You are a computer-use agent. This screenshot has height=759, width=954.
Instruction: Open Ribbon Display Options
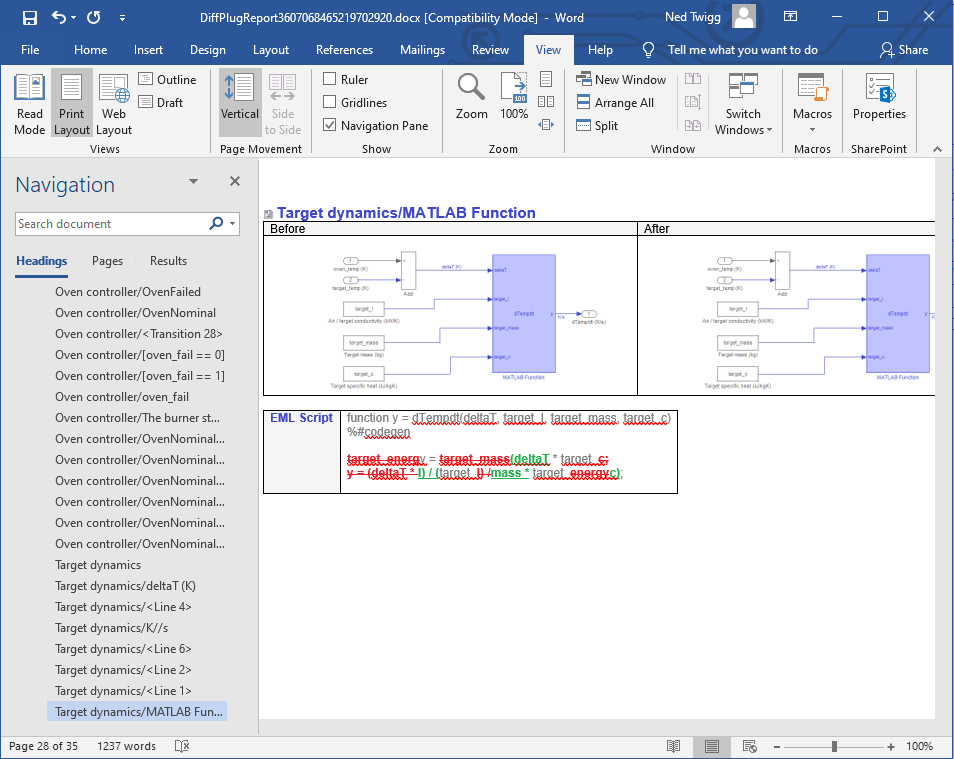790,16
